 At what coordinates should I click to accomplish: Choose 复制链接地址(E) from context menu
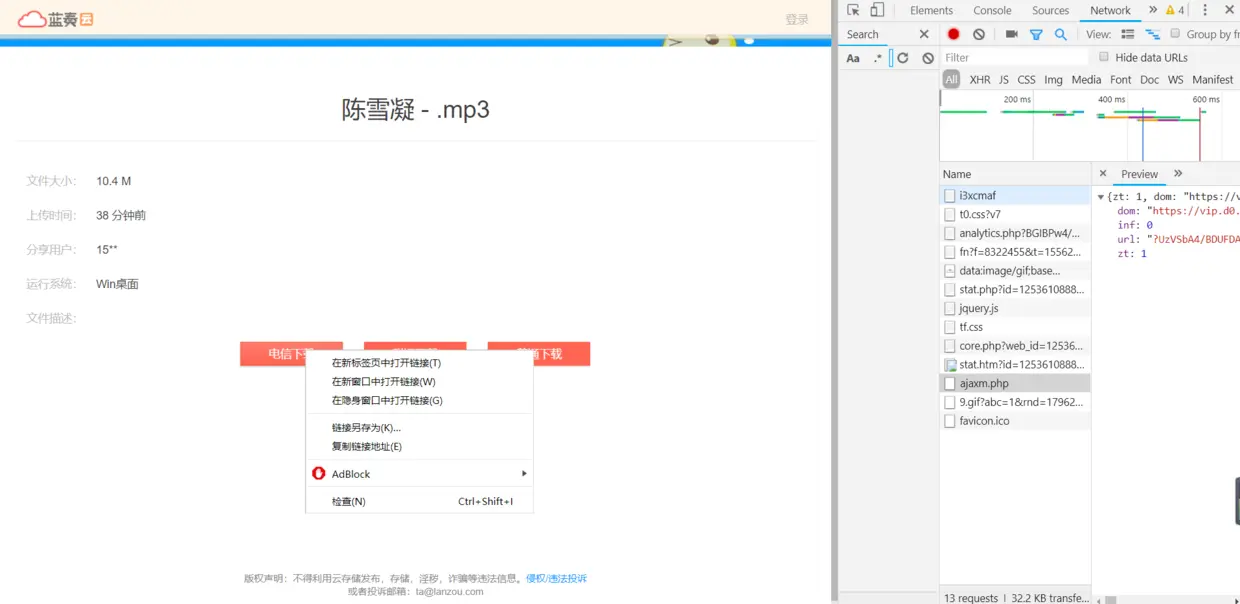(x=419, y=446)
